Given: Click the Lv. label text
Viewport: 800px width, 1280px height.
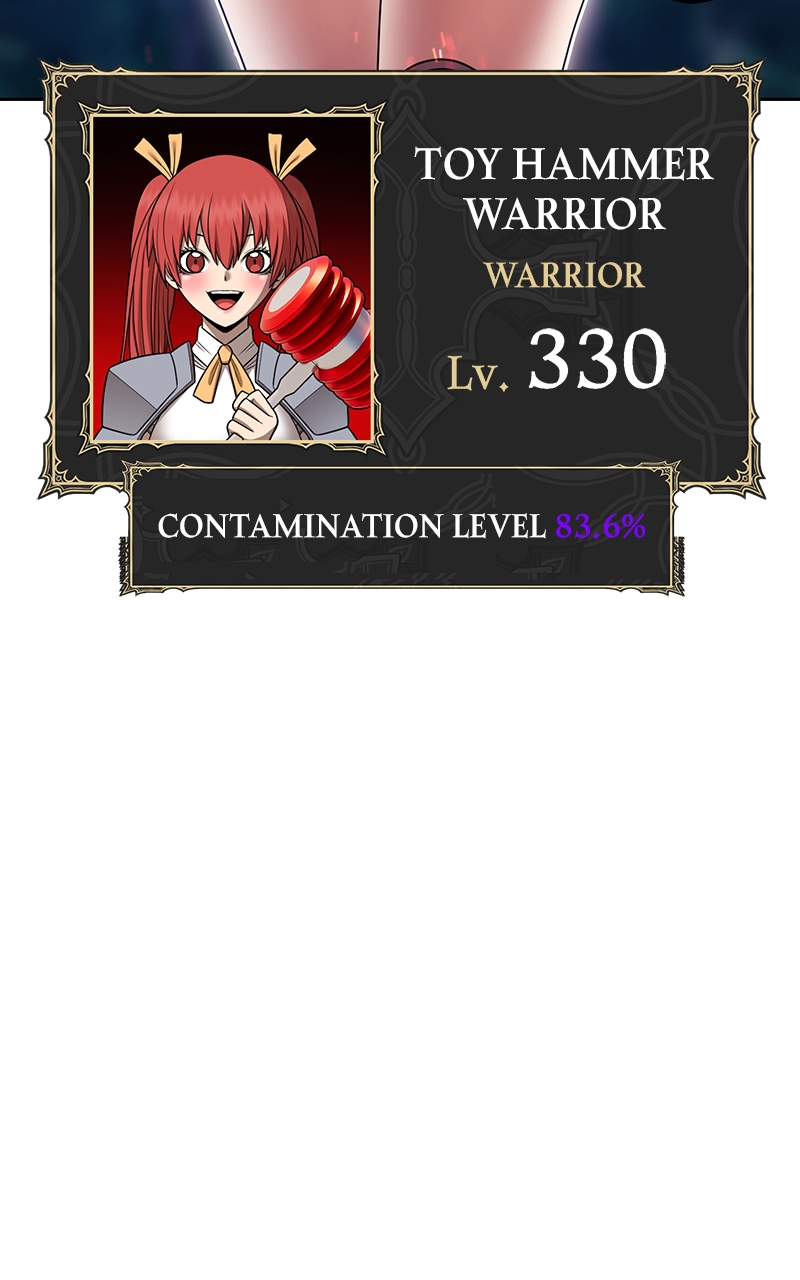Looking at the screenshot, I should point(480,371).
